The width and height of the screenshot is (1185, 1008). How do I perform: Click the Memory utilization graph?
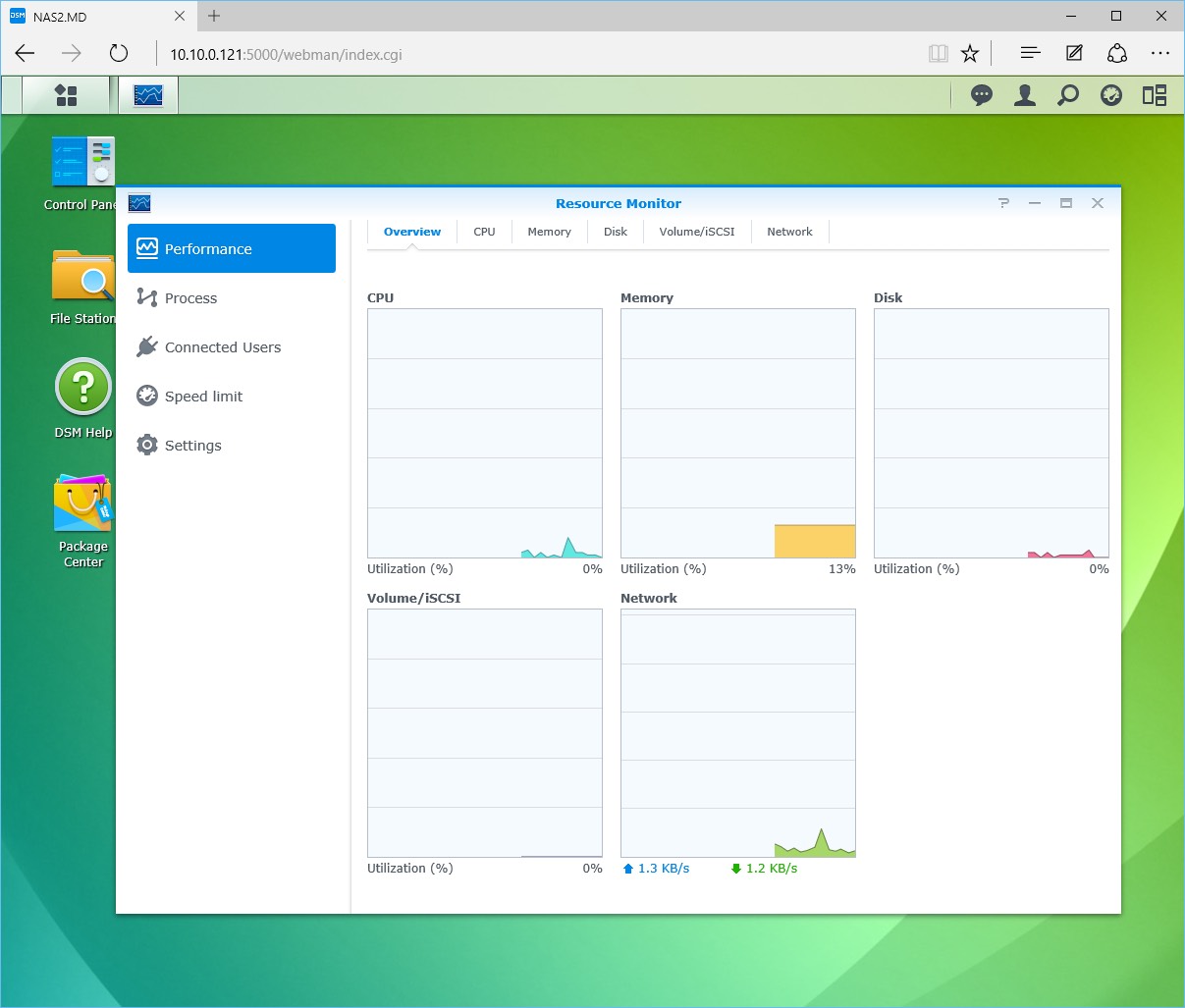point(738,434)
